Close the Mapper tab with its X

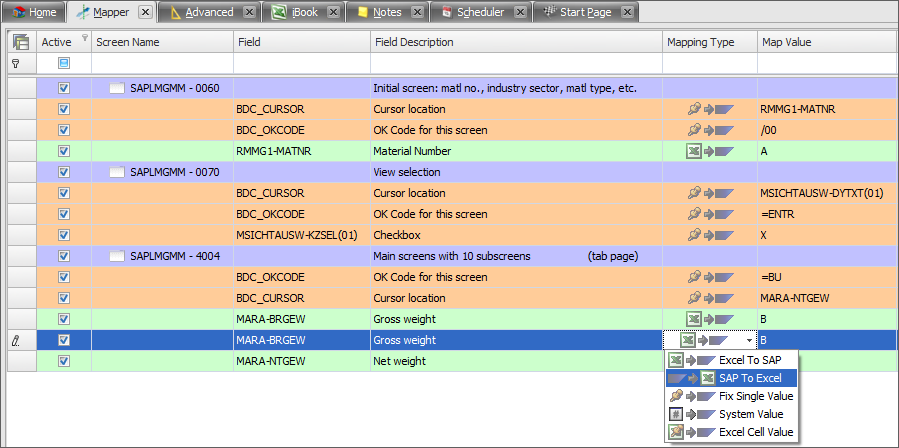tap(144, 13)
